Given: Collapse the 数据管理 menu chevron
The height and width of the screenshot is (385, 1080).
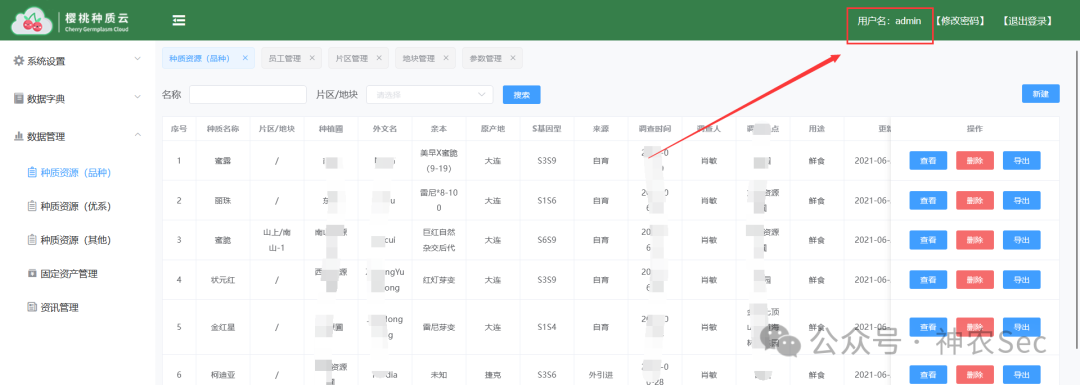Looking at the screenshot, I should pos(138,135).
